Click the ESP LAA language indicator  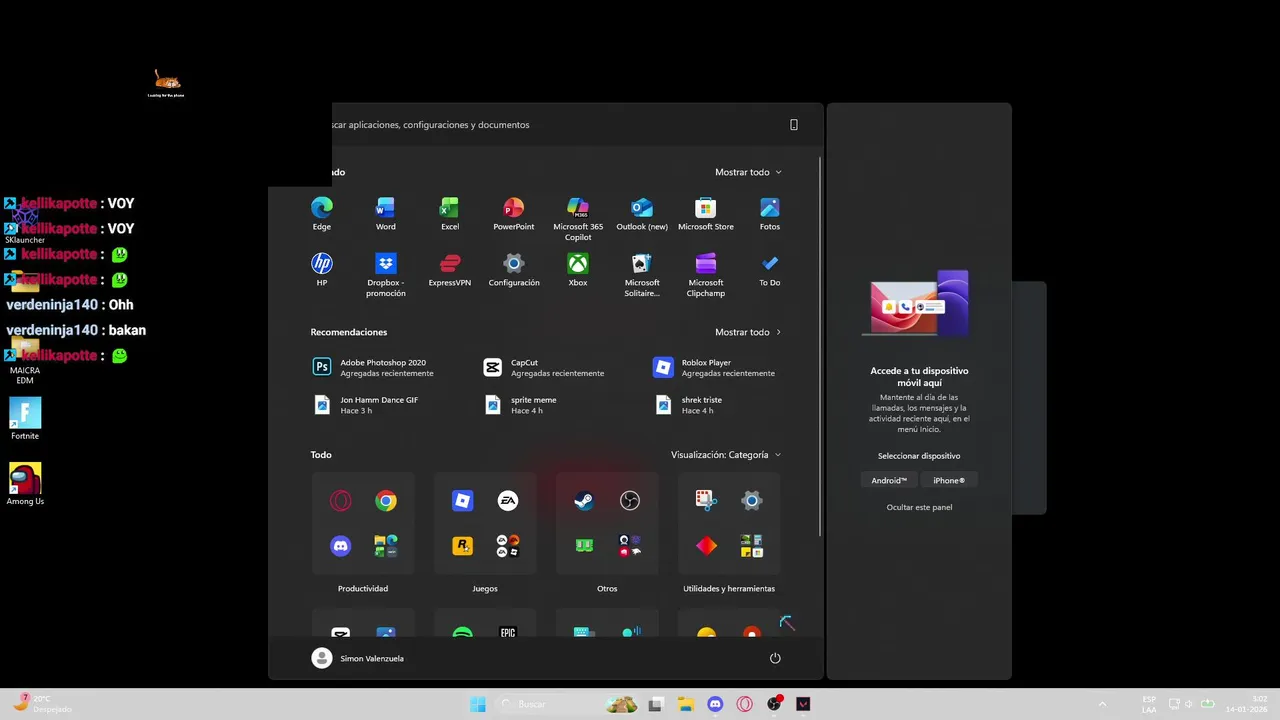[x=1150, y=704]
